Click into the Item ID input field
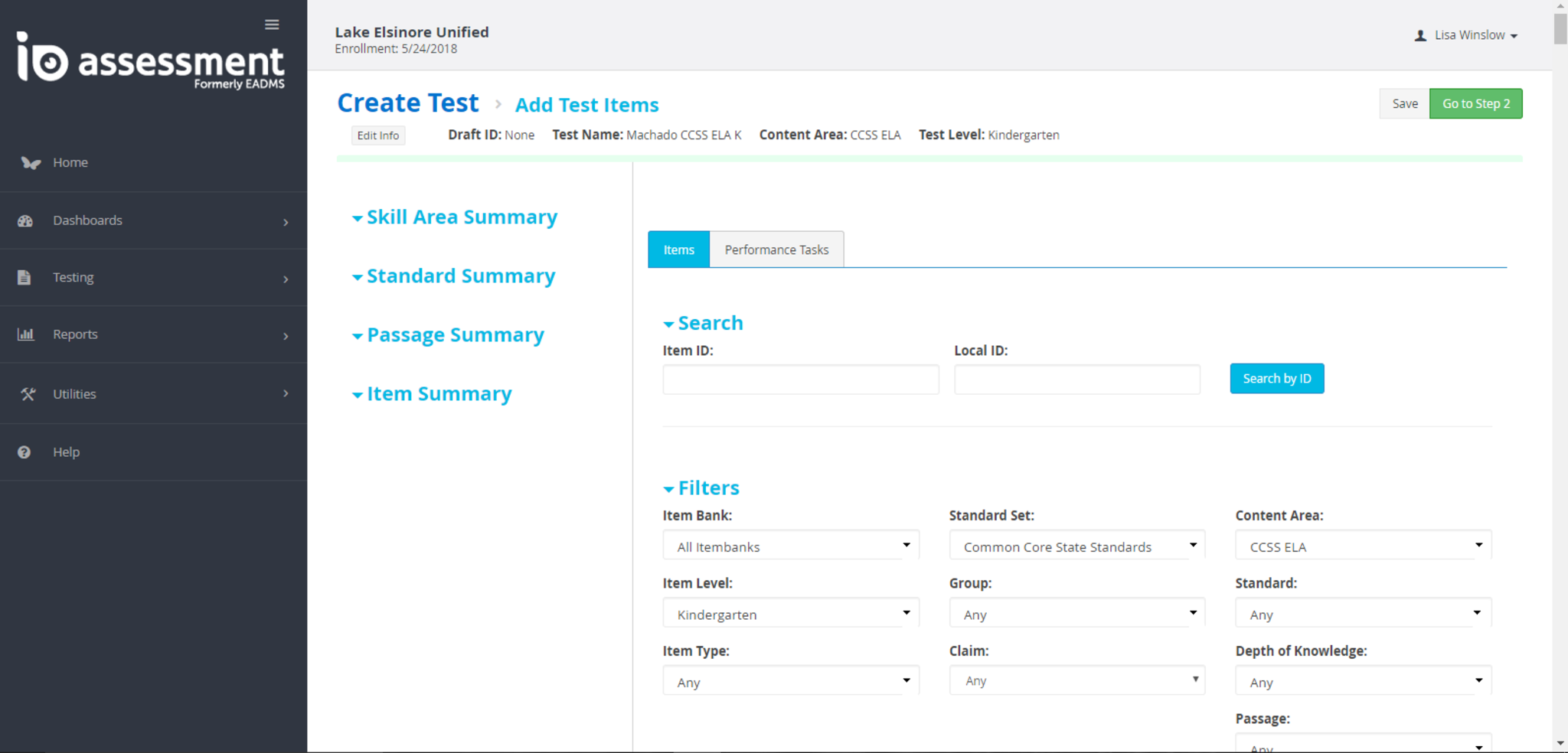1568x753 pixels. tap(800, 380)
